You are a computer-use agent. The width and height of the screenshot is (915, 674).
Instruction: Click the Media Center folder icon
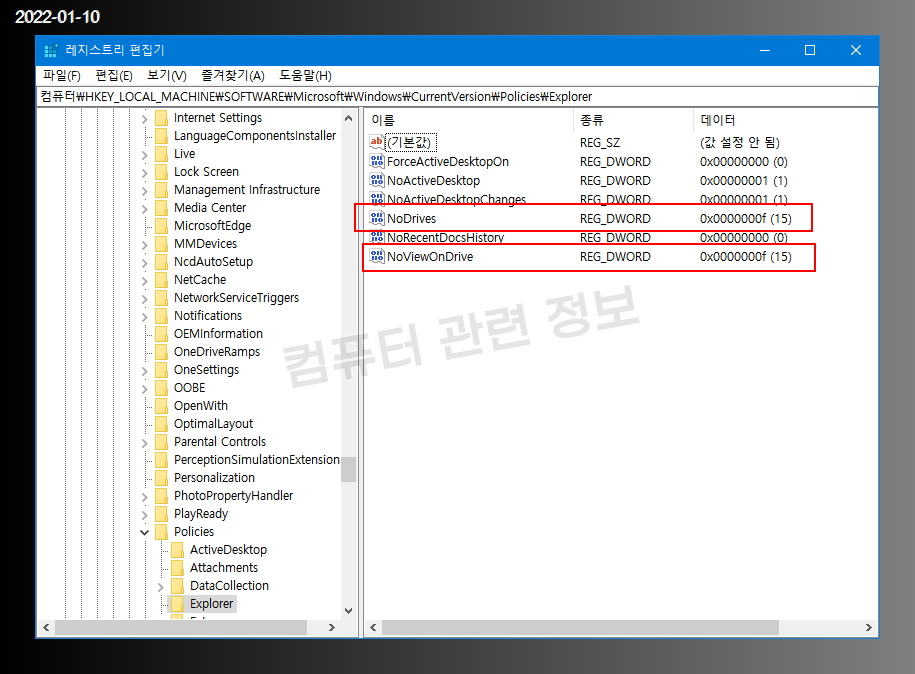pos(162,208)
